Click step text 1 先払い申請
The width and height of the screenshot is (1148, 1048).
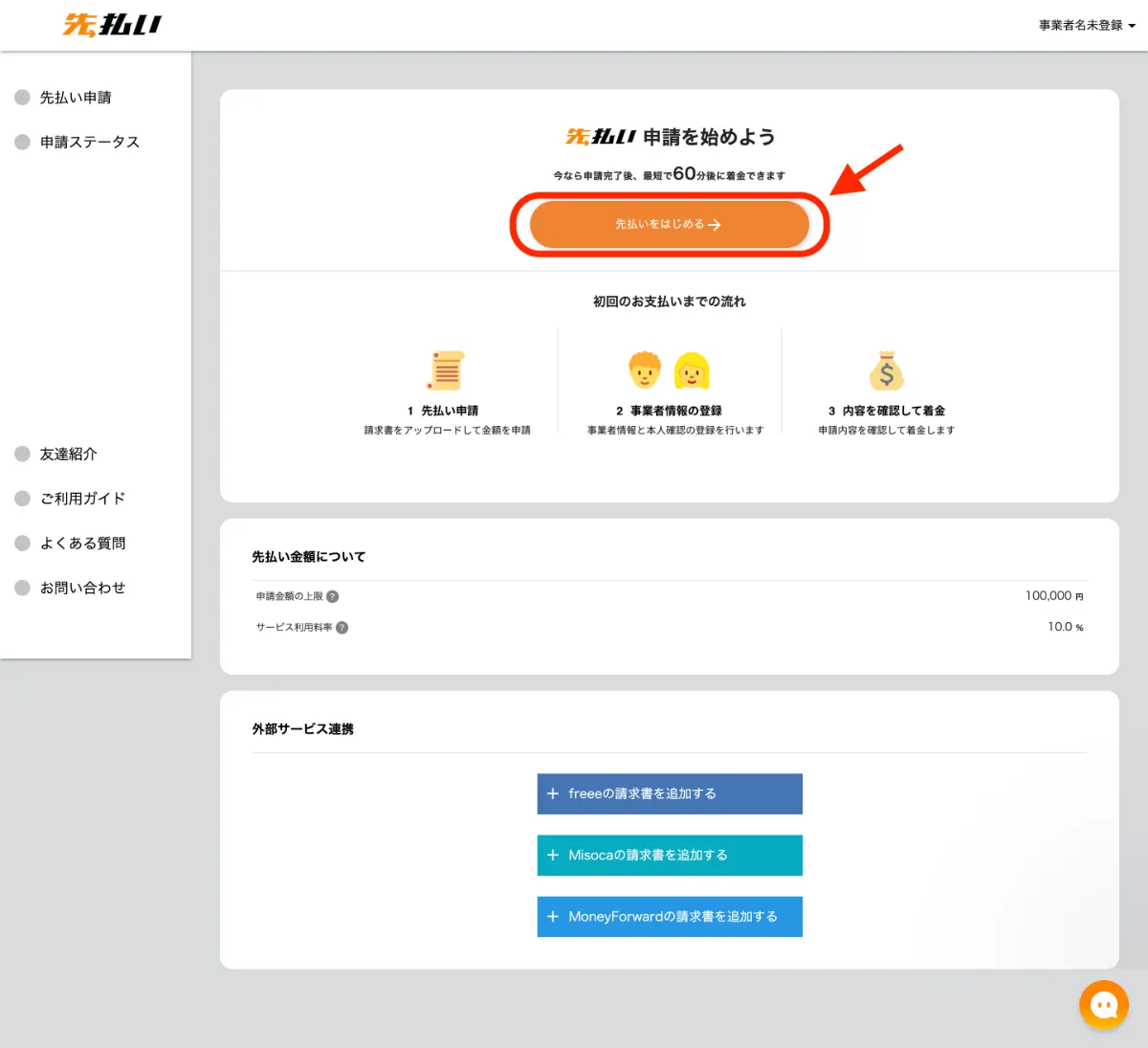pos(443,411)
